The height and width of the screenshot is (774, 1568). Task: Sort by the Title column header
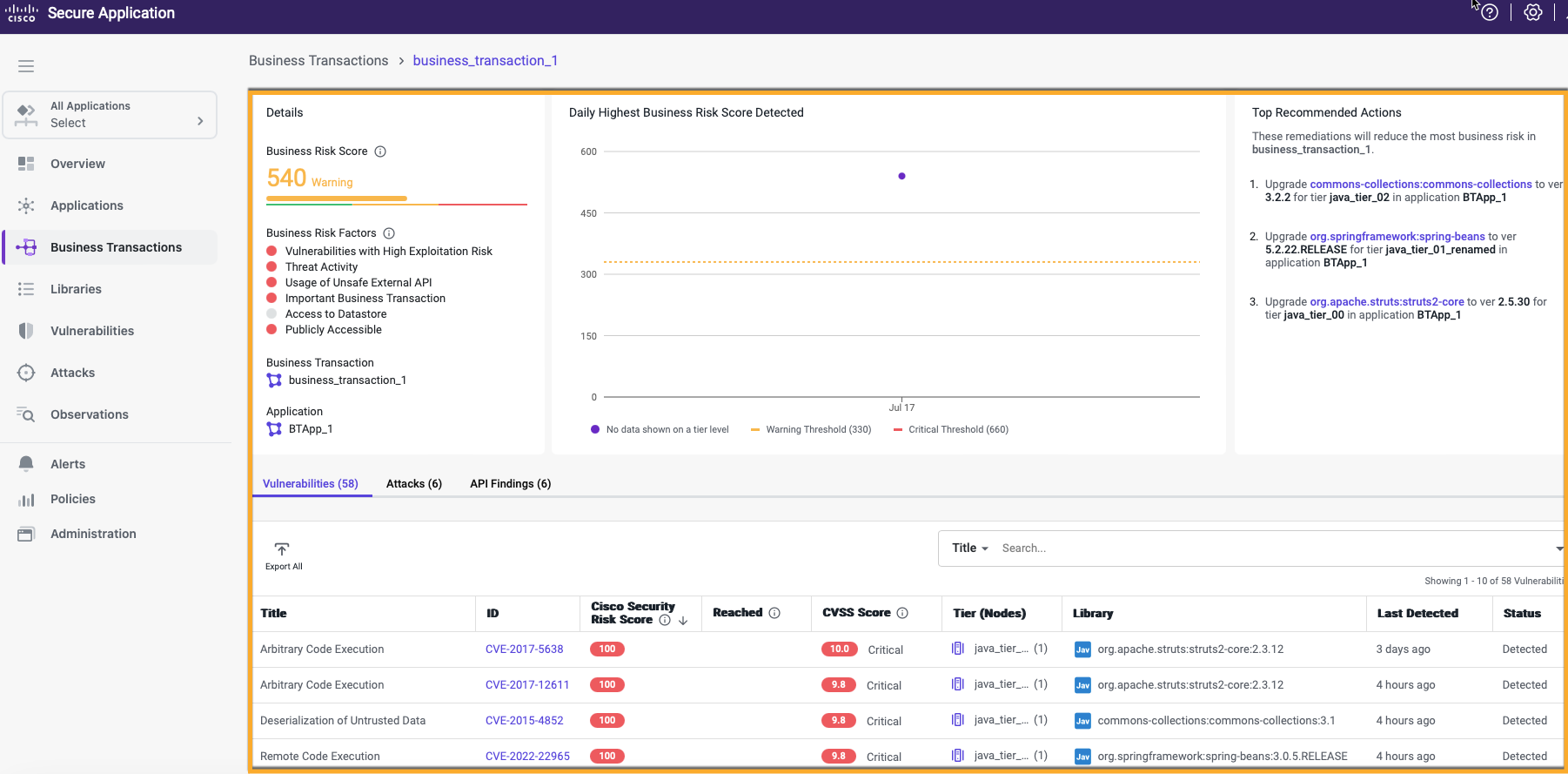coord(273,614)
